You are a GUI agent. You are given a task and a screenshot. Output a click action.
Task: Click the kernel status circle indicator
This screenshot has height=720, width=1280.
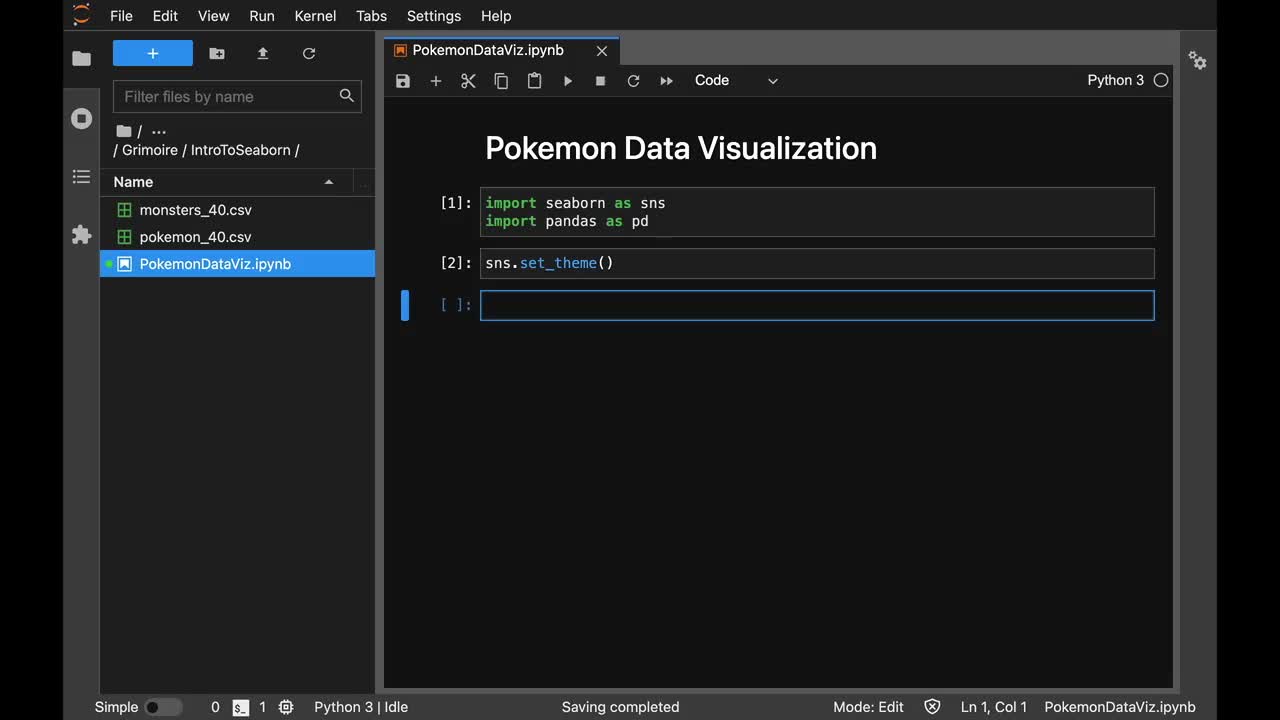[1161, 80]
